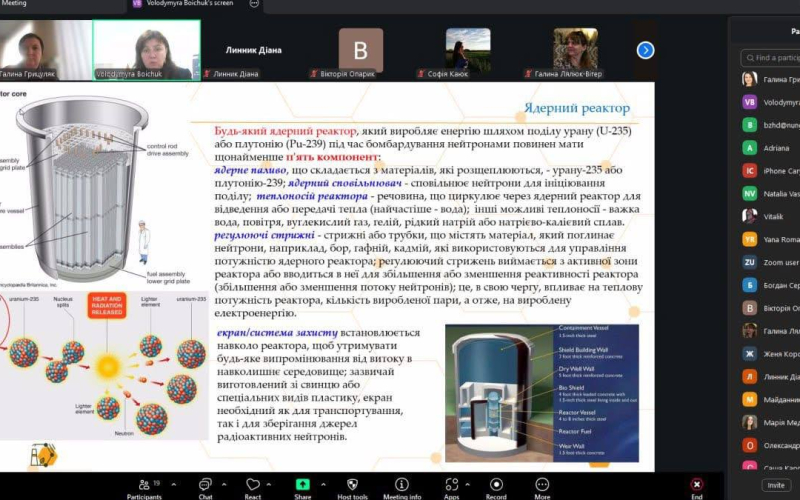The width and height of the screenshot is (800, 500).
Task: Start recording with the Record icon
Action: (x=496, y=482)
